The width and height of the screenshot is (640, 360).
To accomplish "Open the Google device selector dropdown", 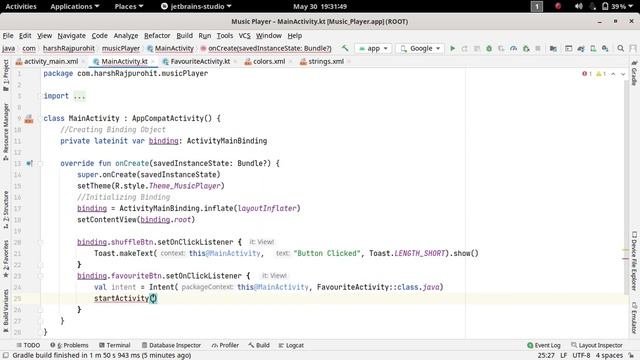I will click(x=420, y=48).
